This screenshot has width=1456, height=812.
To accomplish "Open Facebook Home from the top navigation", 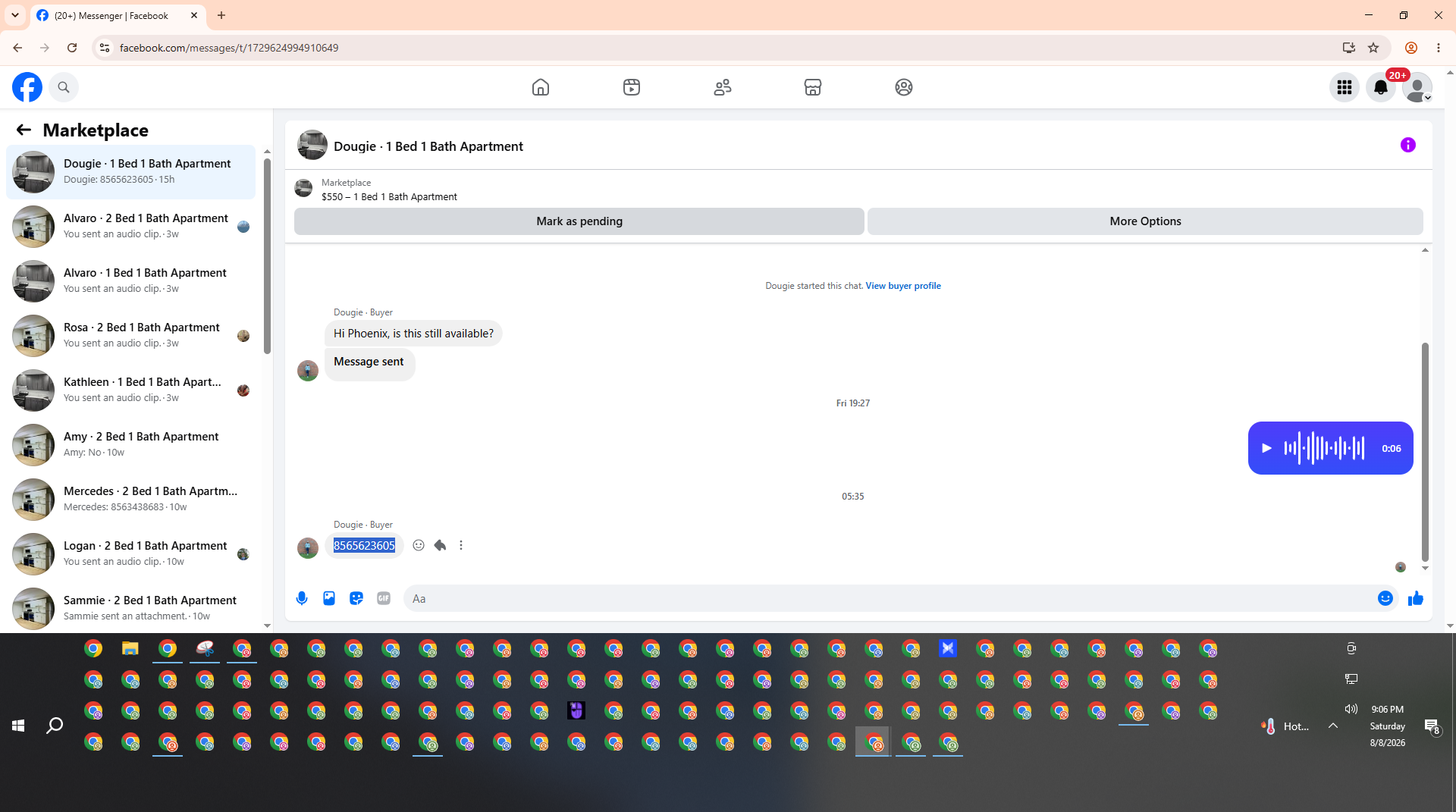I will tap(541, 87).
